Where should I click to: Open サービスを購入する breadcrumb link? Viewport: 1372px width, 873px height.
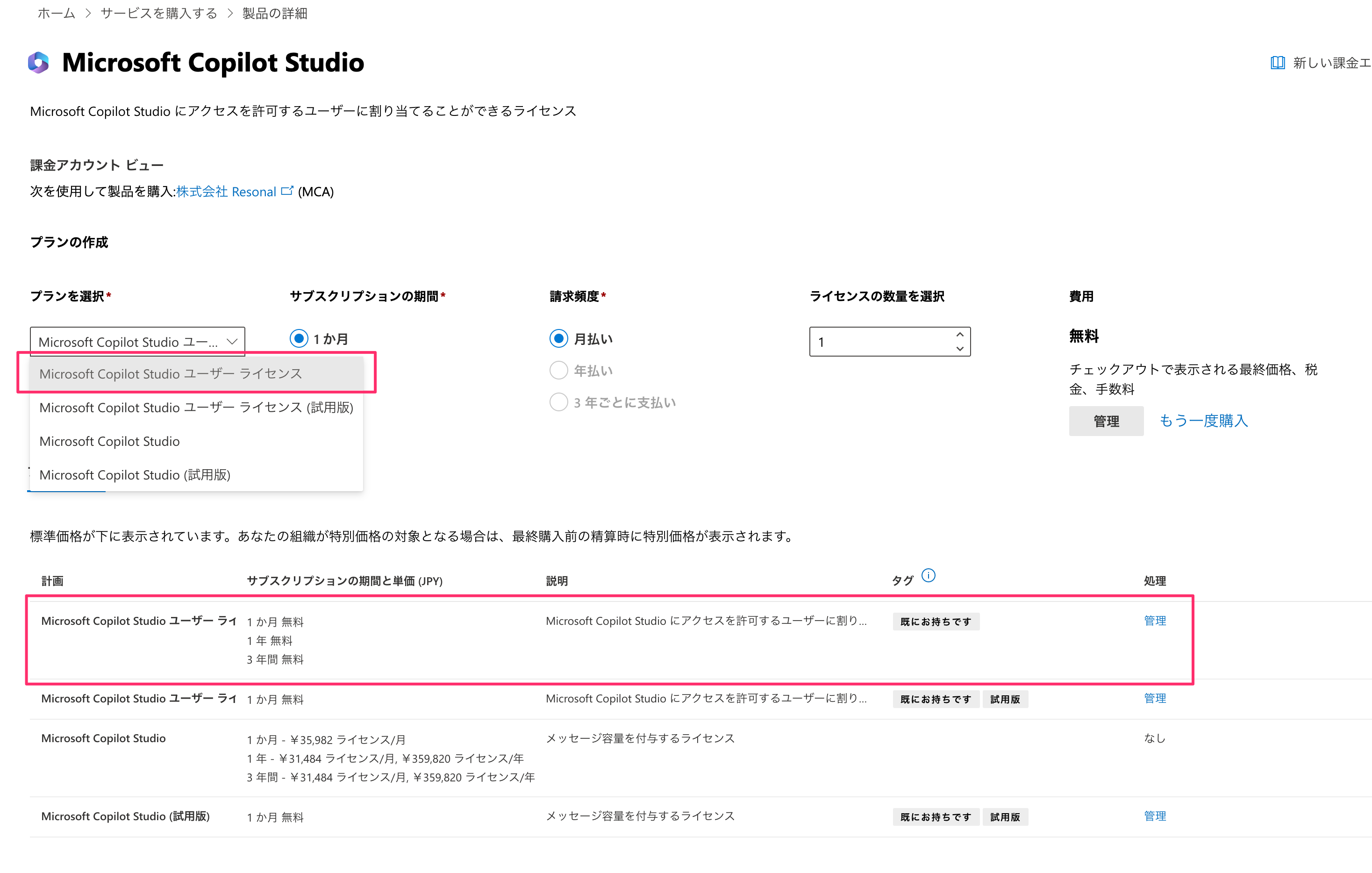pyautogui.click(x=159, y=13)
